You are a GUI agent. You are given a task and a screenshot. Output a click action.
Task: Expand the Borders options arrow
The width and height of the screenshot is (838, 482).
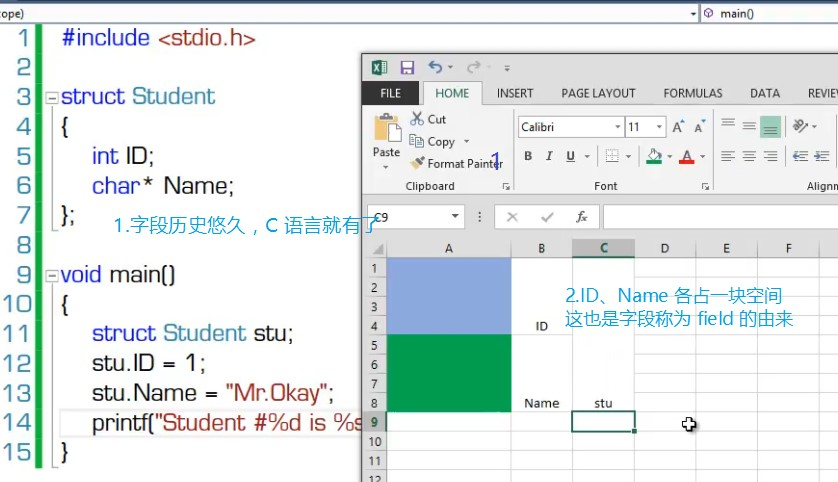pyautogui.click(x=628, y=157)
